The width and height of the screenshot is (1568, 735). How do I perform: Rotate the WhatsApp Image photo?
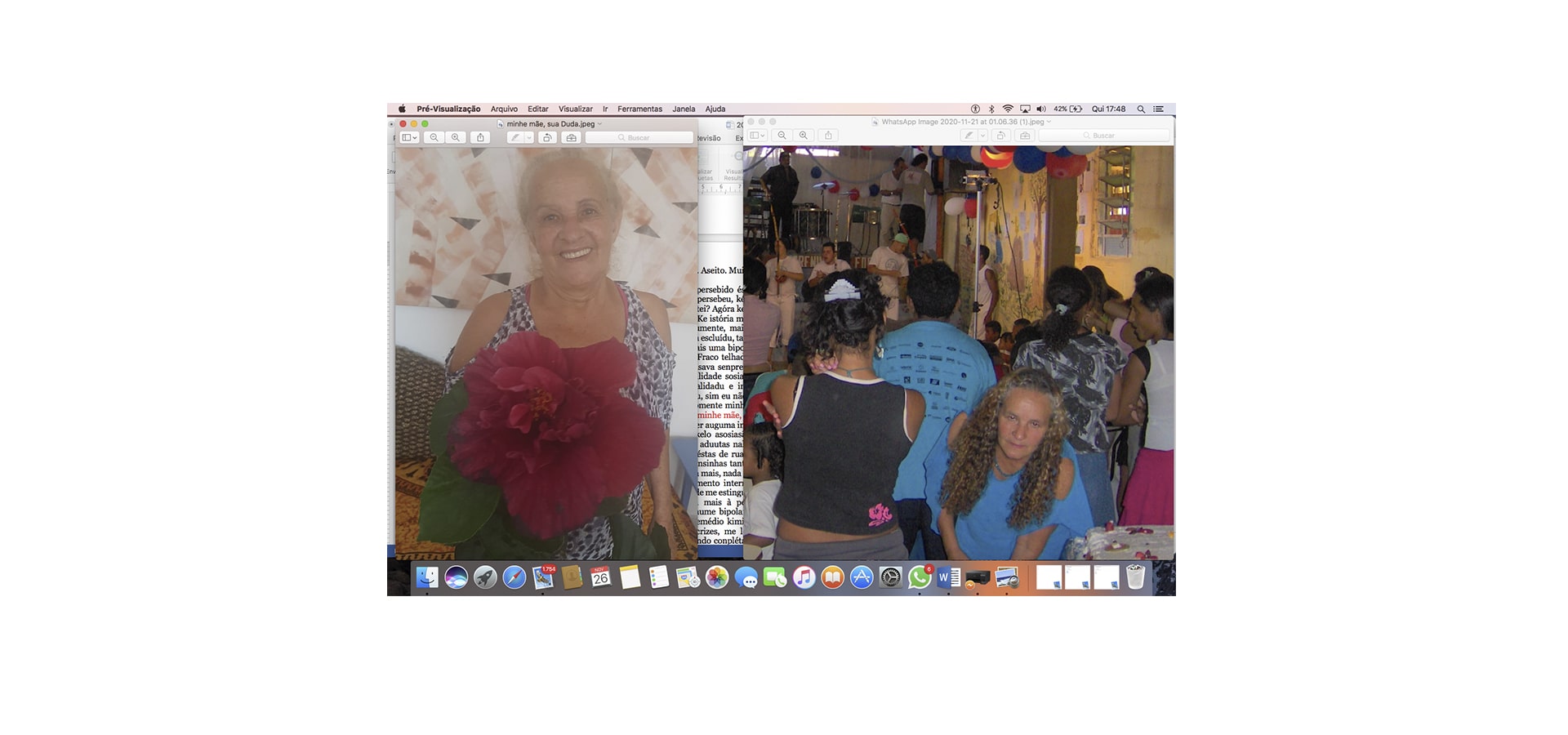(1001, 136)
